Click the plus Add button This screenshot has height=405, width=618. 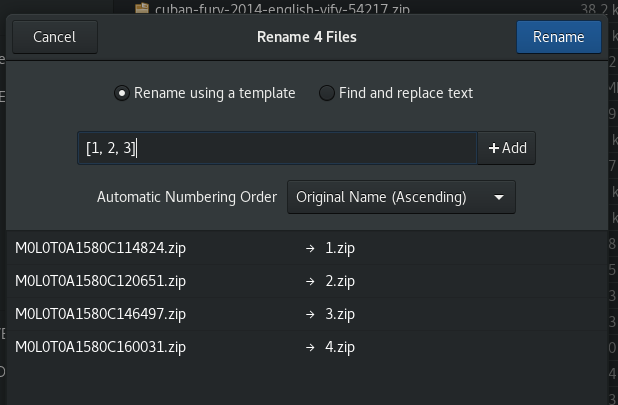click(507, 148)
